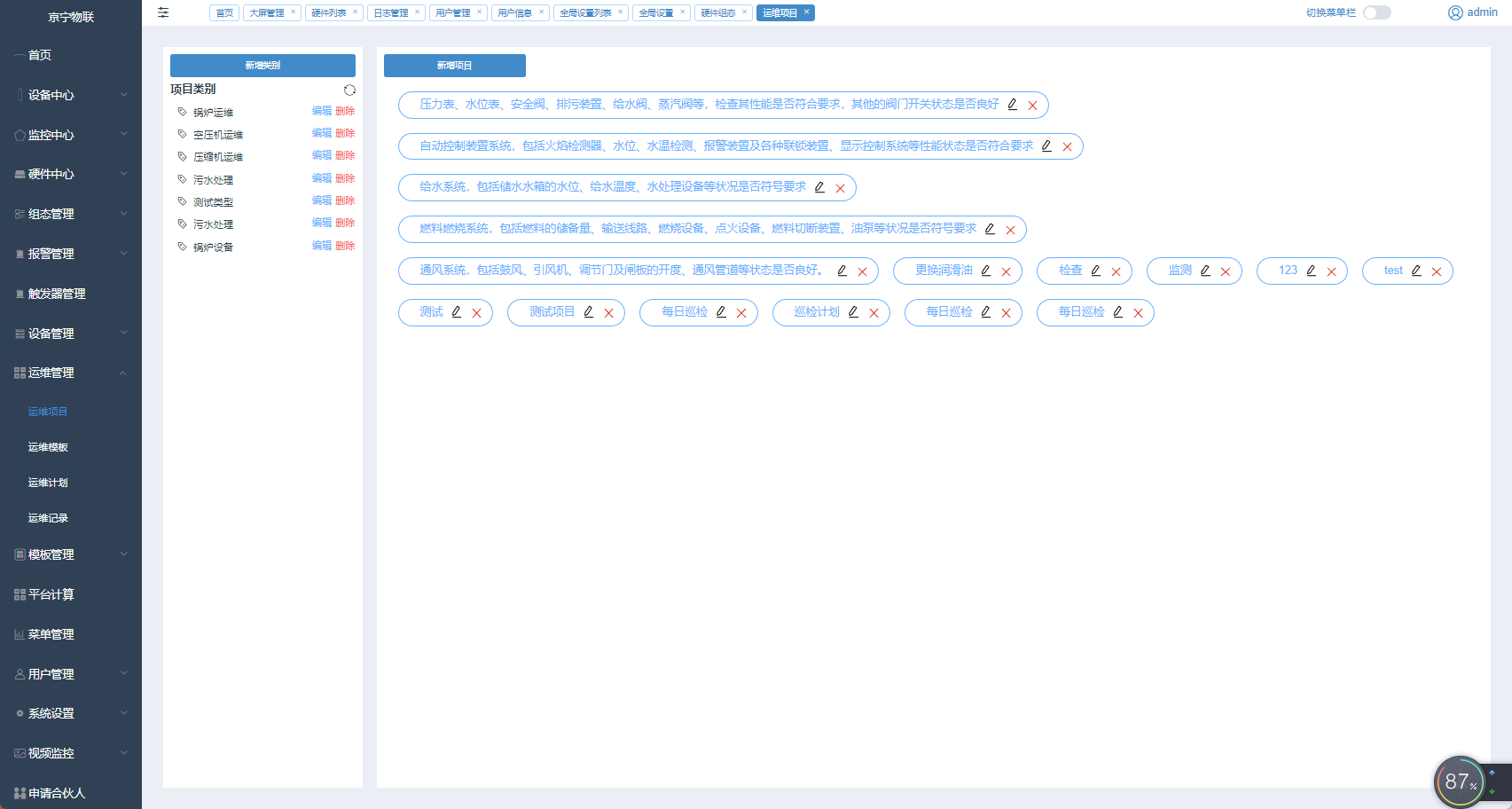Image resolution: width=1512 pixels, height=809 pixels.
Task: Click the refresh icon beside 项目类别
Action: (349, 90)
